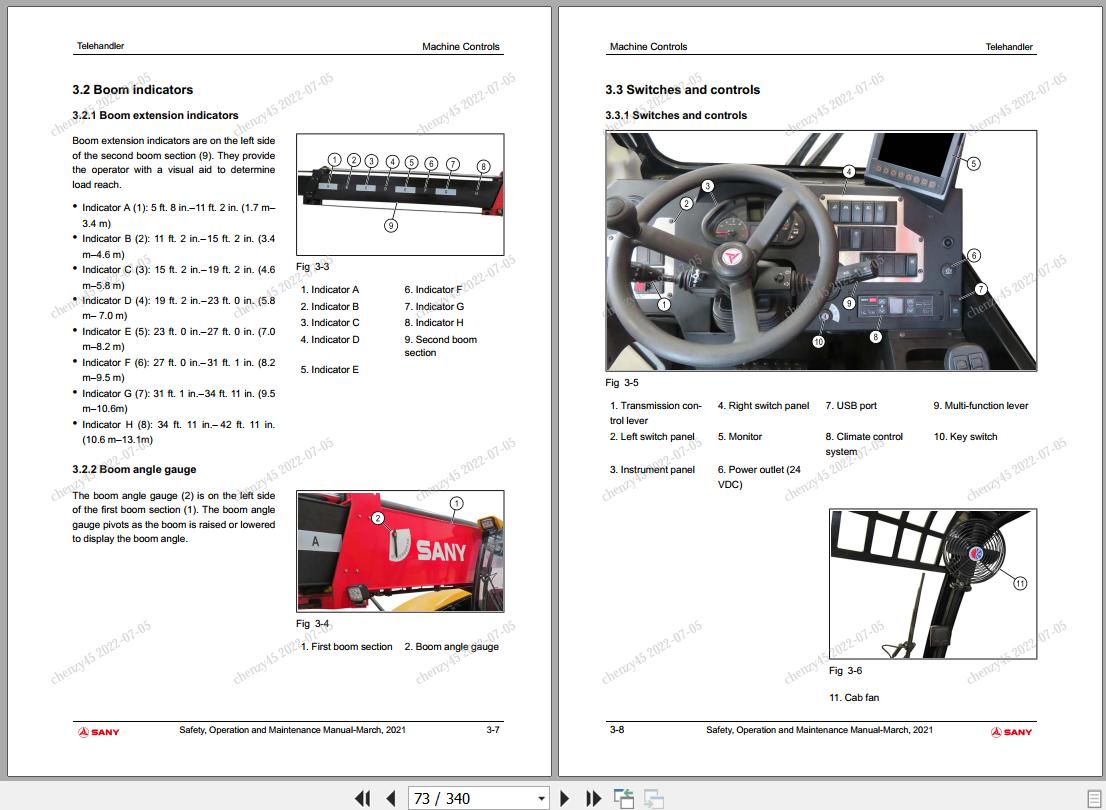Screen dimensions: 1106x810
Task: Click the Machine Controls header on left page
Action: pyautogui.click(x=461, y=47)
